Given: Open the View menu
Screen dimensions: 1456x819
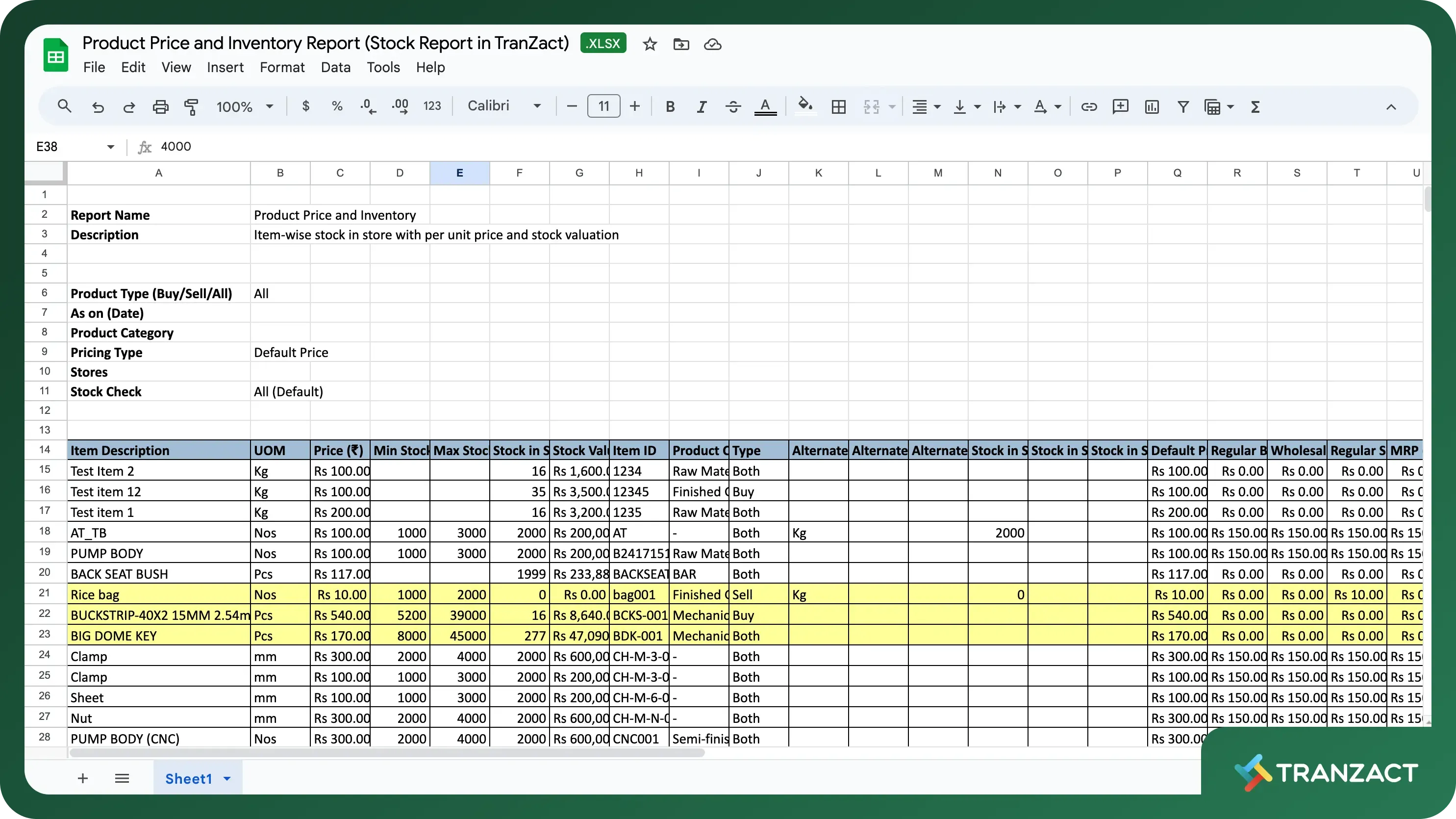Looking at the screenshot, I should 176,67.
